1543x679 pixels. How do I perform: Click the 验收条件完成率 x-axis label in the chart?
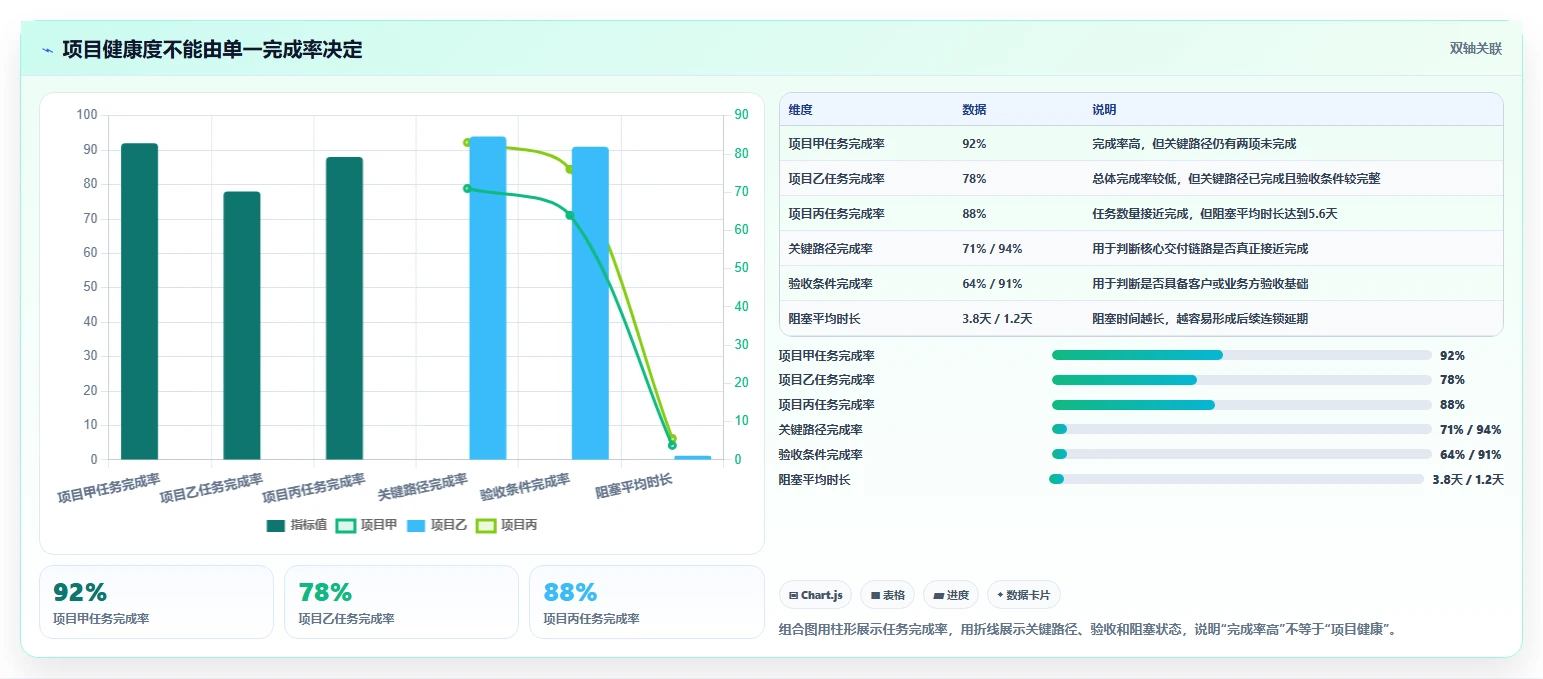[525, 487]
